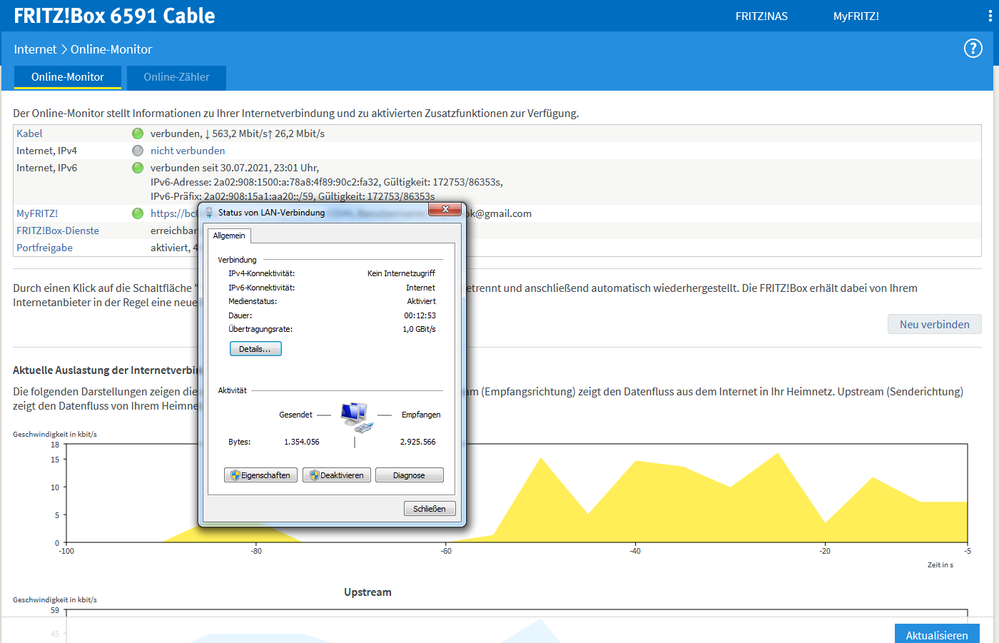Click the FRITZ!Box 6591 Cable title
The width and height of the screenshot is (999, 643).
pyautogui.click(x=115, y=16)
